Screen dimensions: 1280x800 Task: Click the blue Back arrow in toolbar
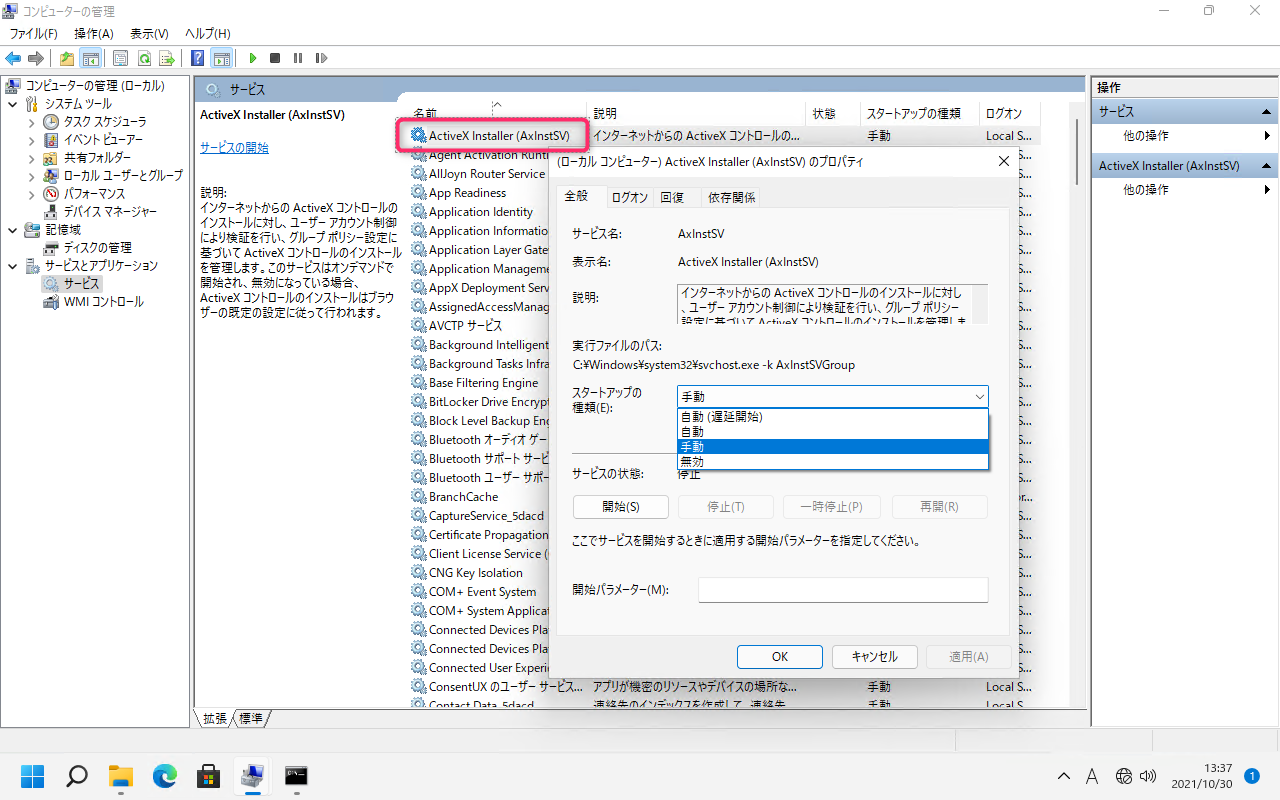click(x=14, y=58)
